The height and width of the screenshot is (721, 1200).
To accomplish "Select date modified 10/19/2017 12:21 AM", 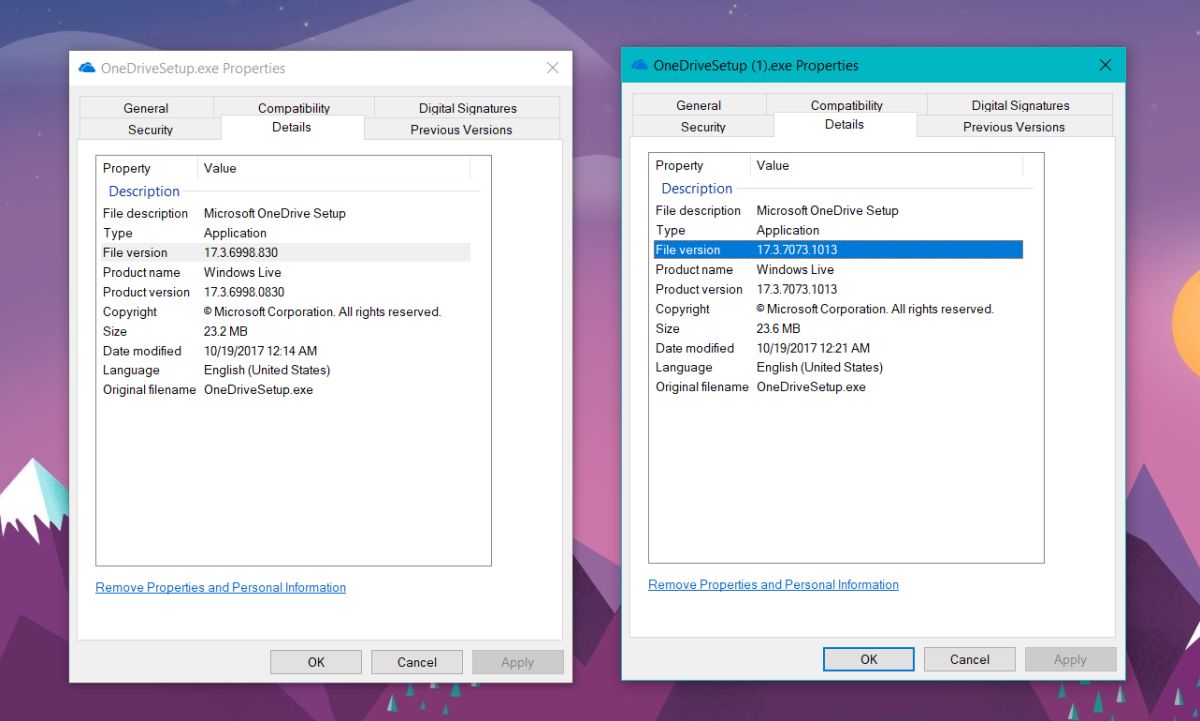I will click(x=814, y=348).
